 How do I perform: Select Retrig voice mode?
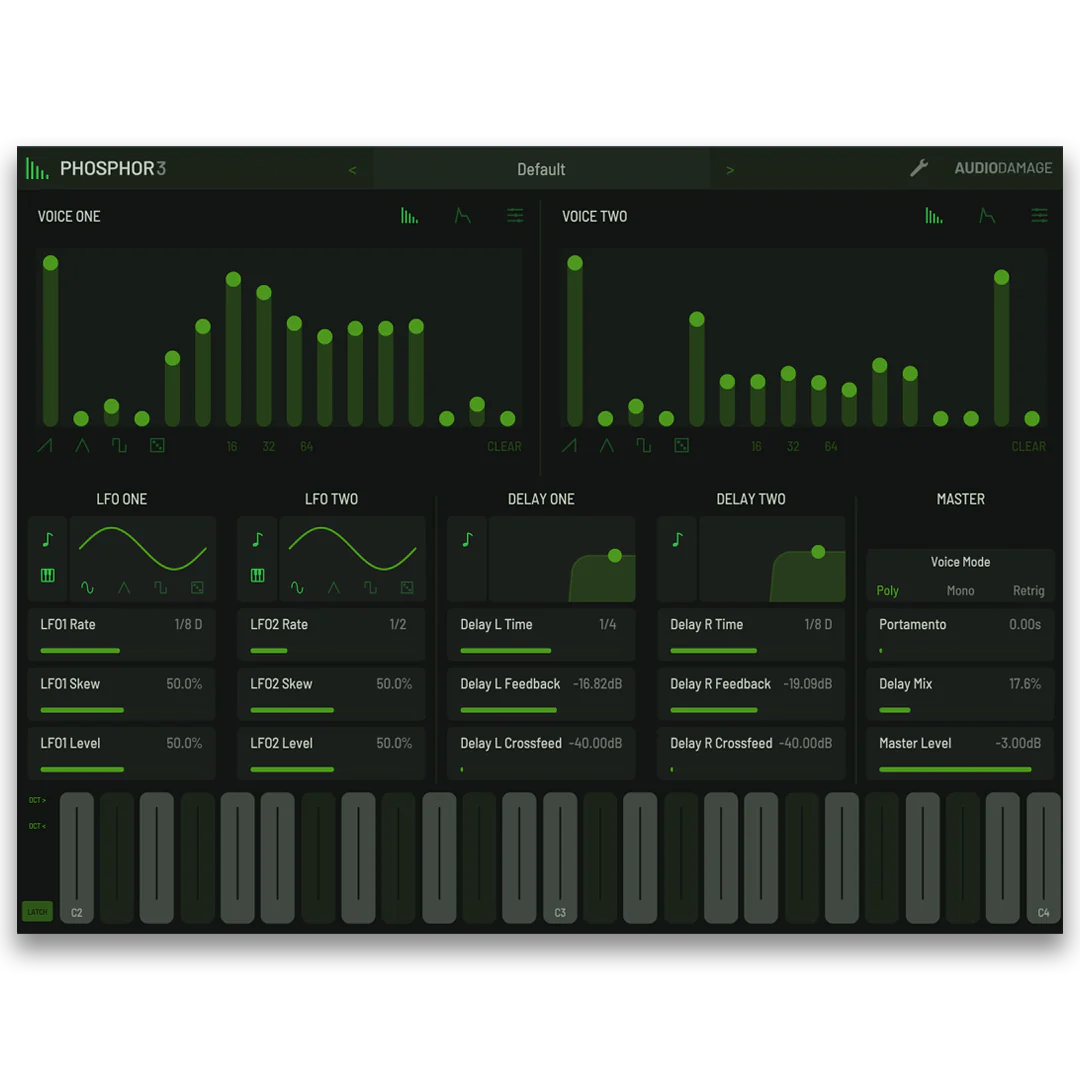(1028, 591)
